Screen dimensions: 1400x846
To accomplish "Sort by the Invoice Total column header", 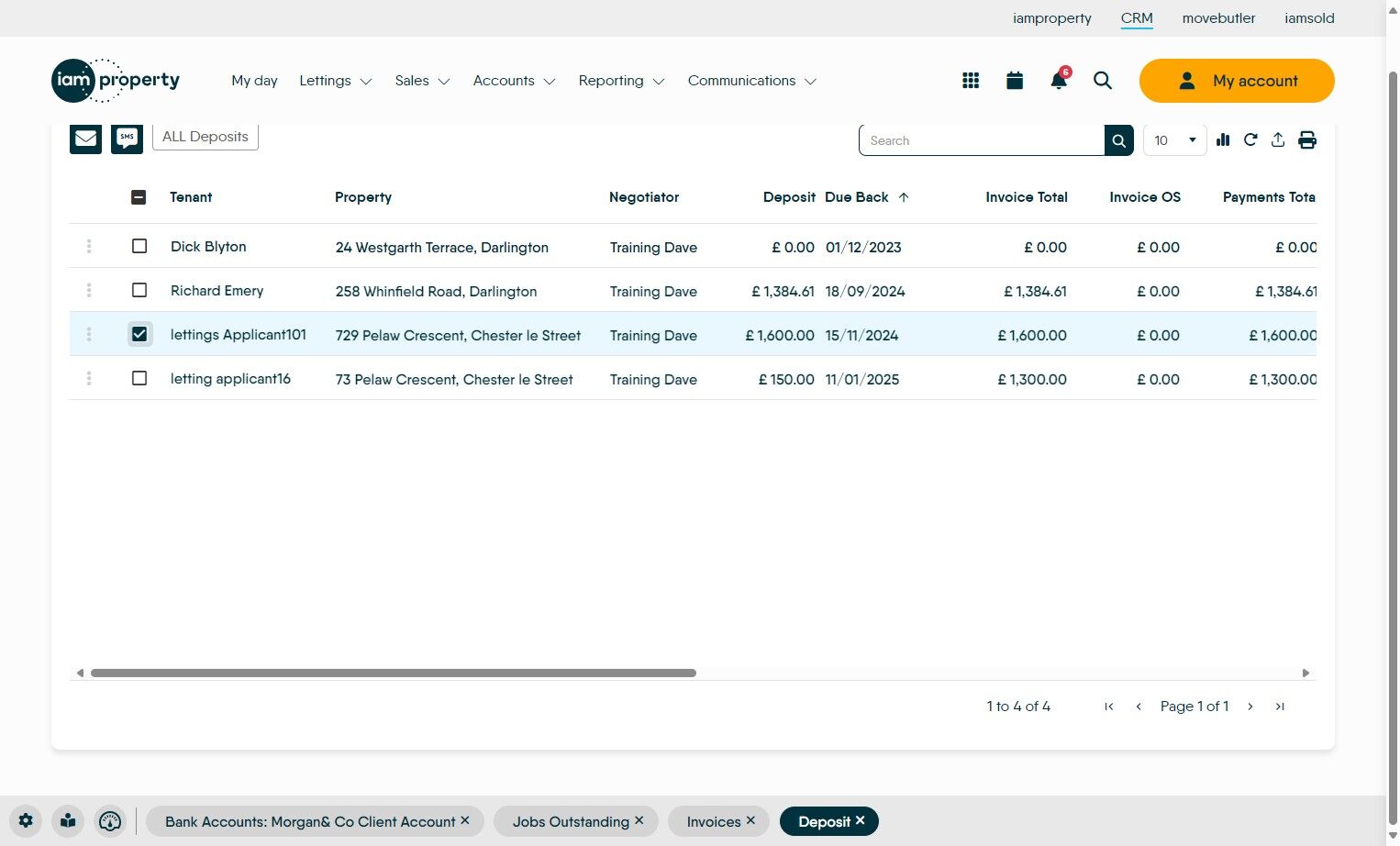I will (x=1027, y=197).
